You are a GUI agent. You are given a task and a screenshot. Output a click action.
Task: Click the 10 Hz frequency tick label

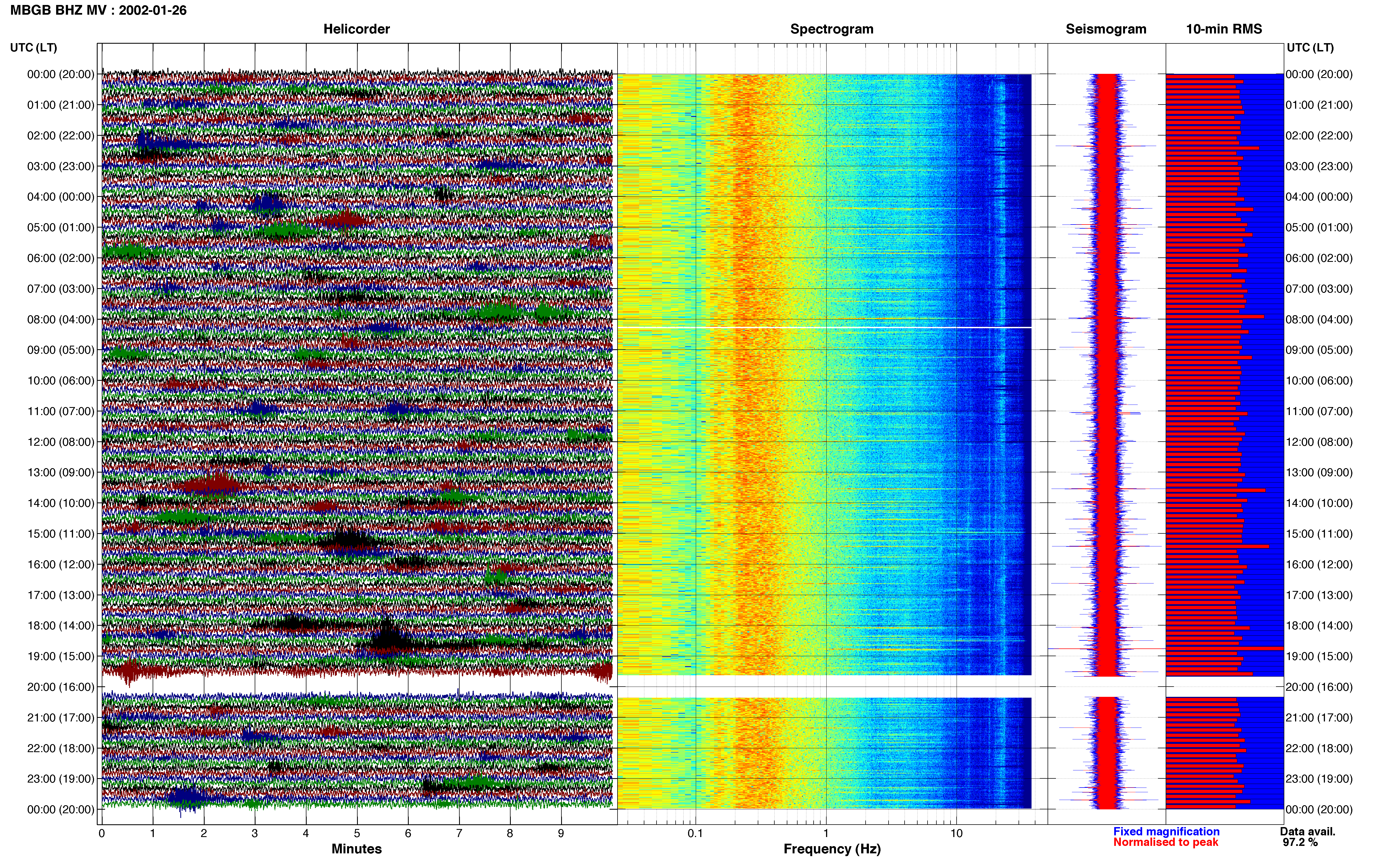click(x=956, y=833)
